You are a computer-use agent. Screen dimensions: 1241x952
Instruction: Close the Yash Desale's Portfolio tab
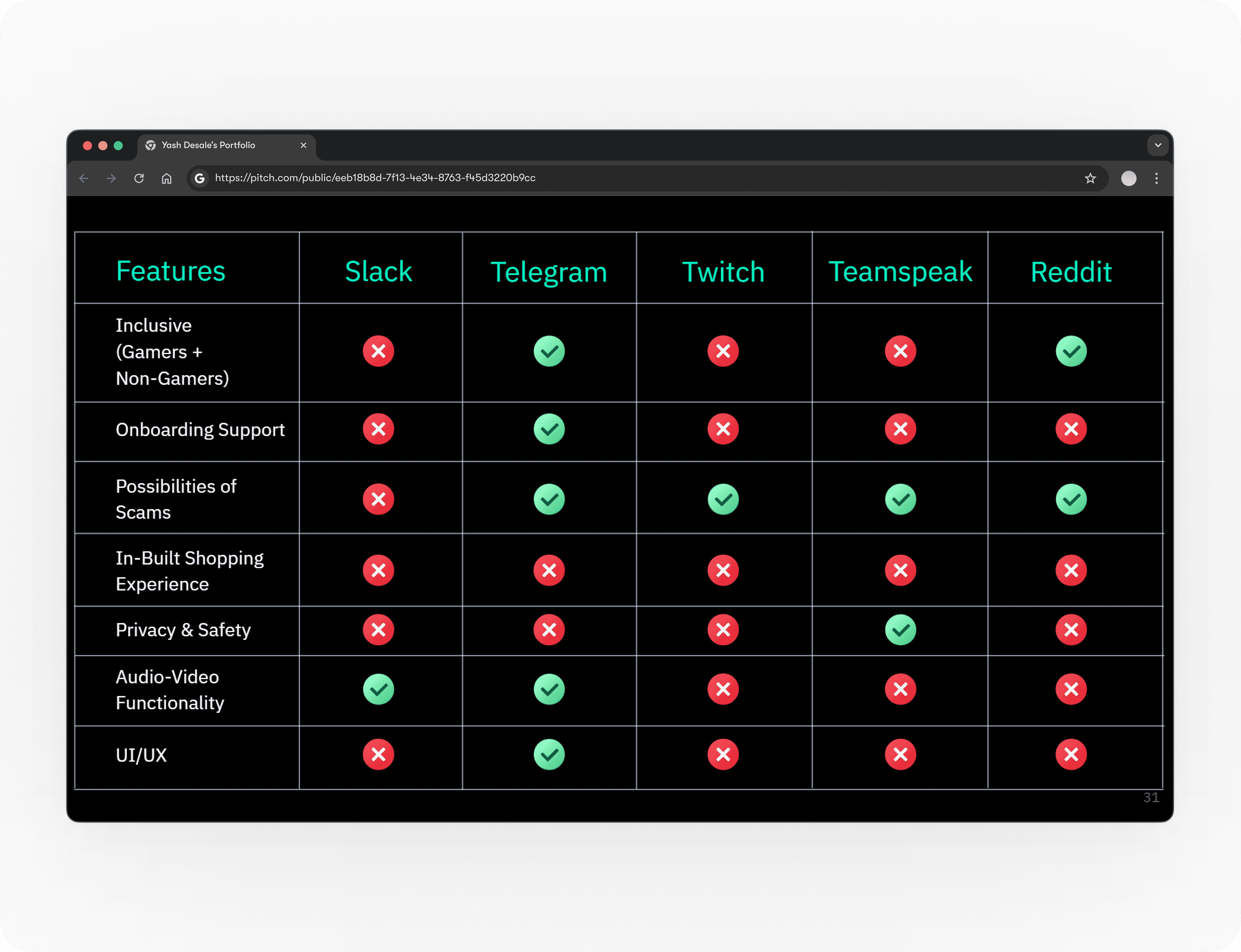tap(304, 145)
